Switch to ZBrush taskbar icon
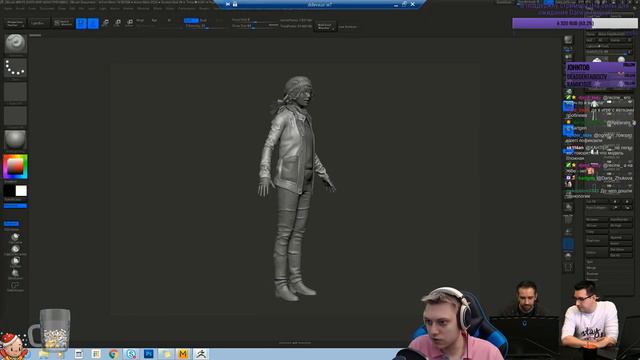This screenshot has width=640, height=360. 201,354
